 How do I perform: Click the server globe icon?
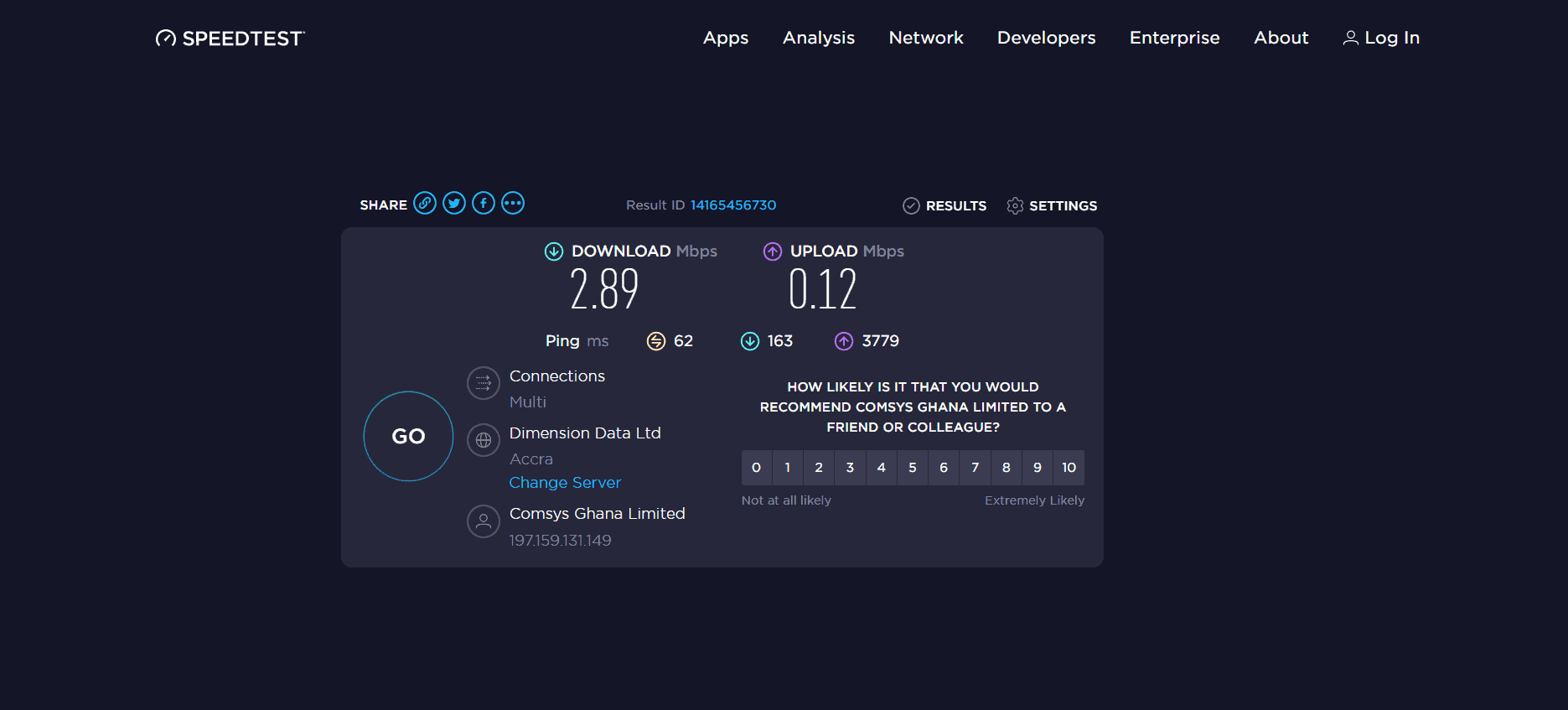pyautogui.click(x=484, y=440)
